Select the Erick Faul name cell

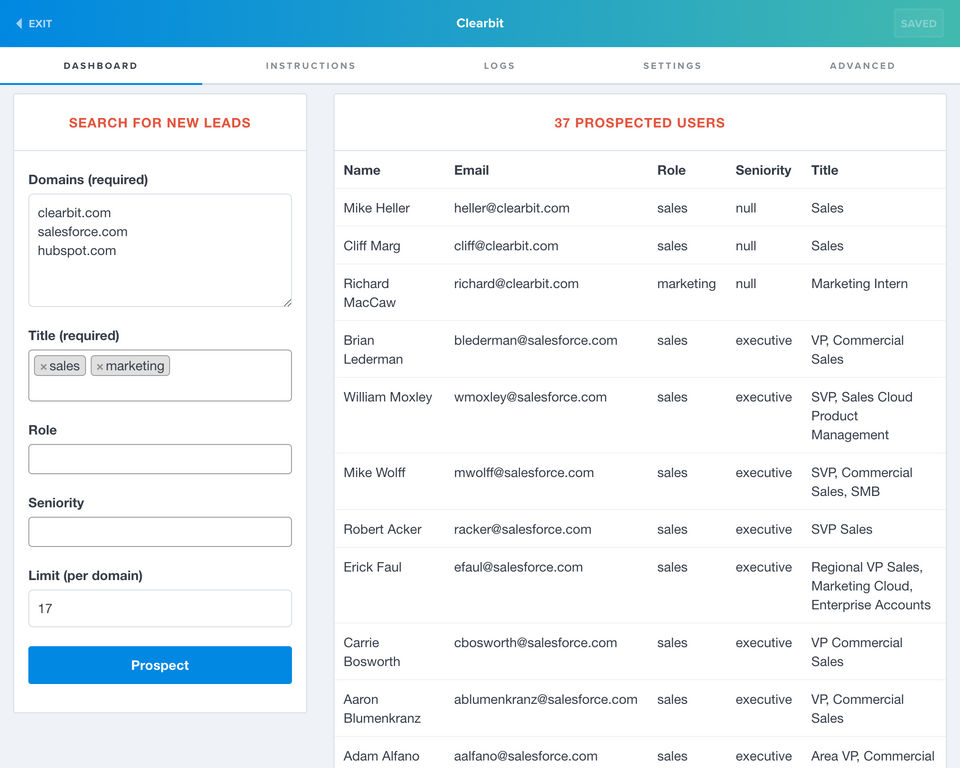(372, 567)
